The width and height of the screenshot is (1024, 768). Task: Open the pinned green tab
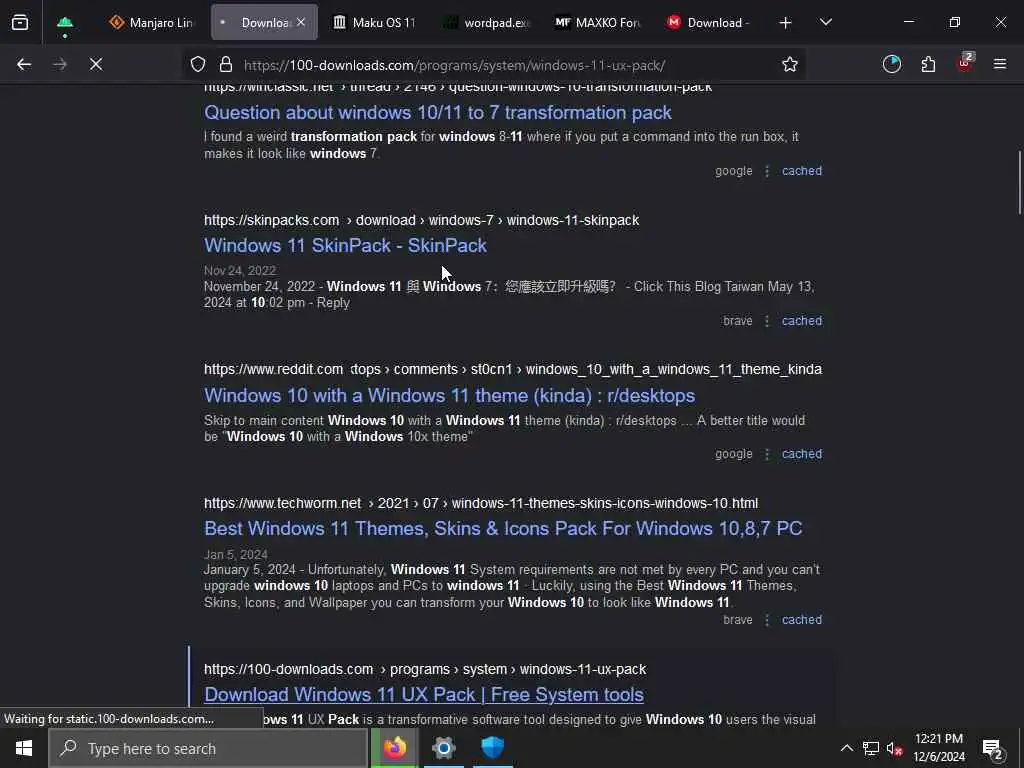[x=65, y=23]
